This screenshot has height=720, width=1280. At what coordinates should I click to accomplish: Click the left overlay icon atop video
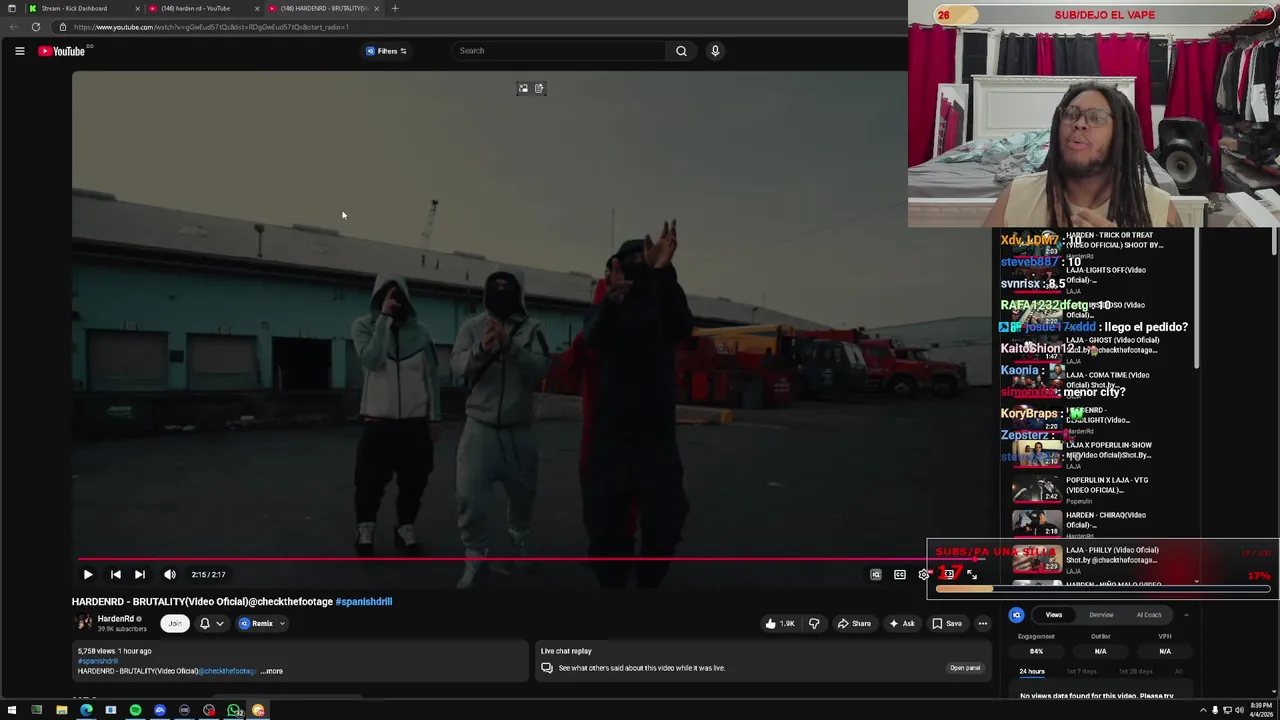523,89
